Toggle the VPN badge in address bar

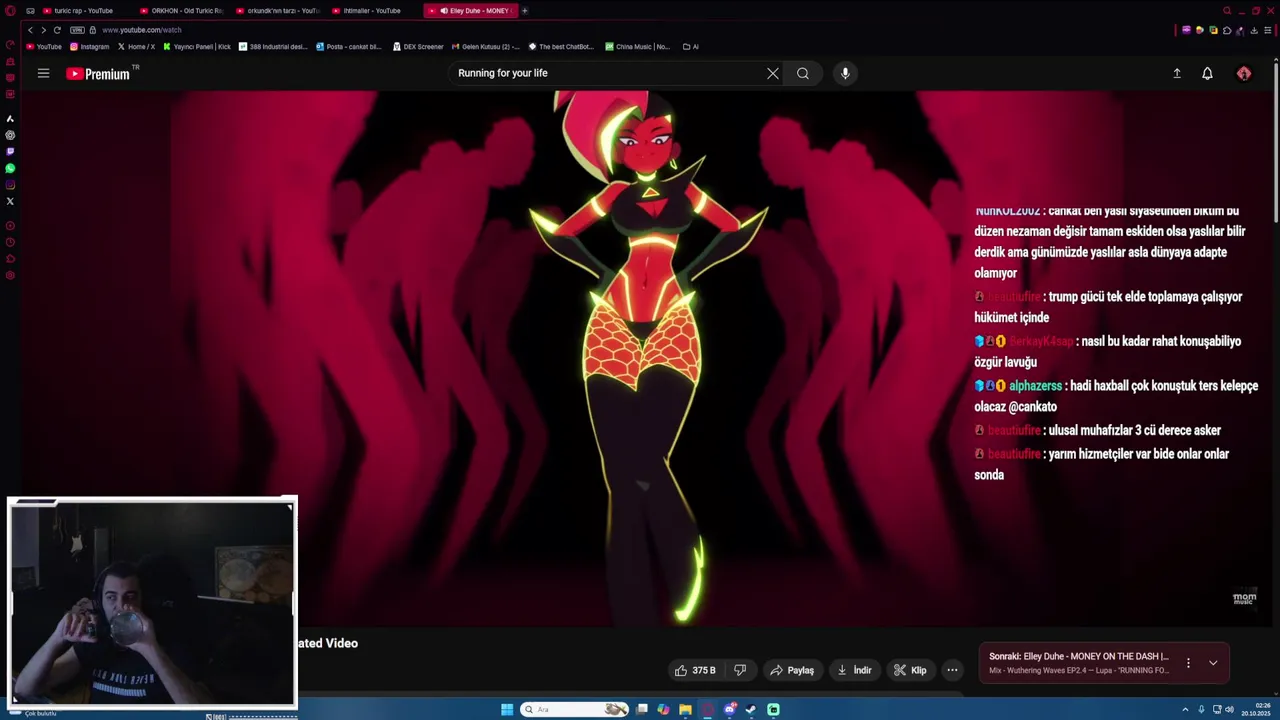(77, 30)
